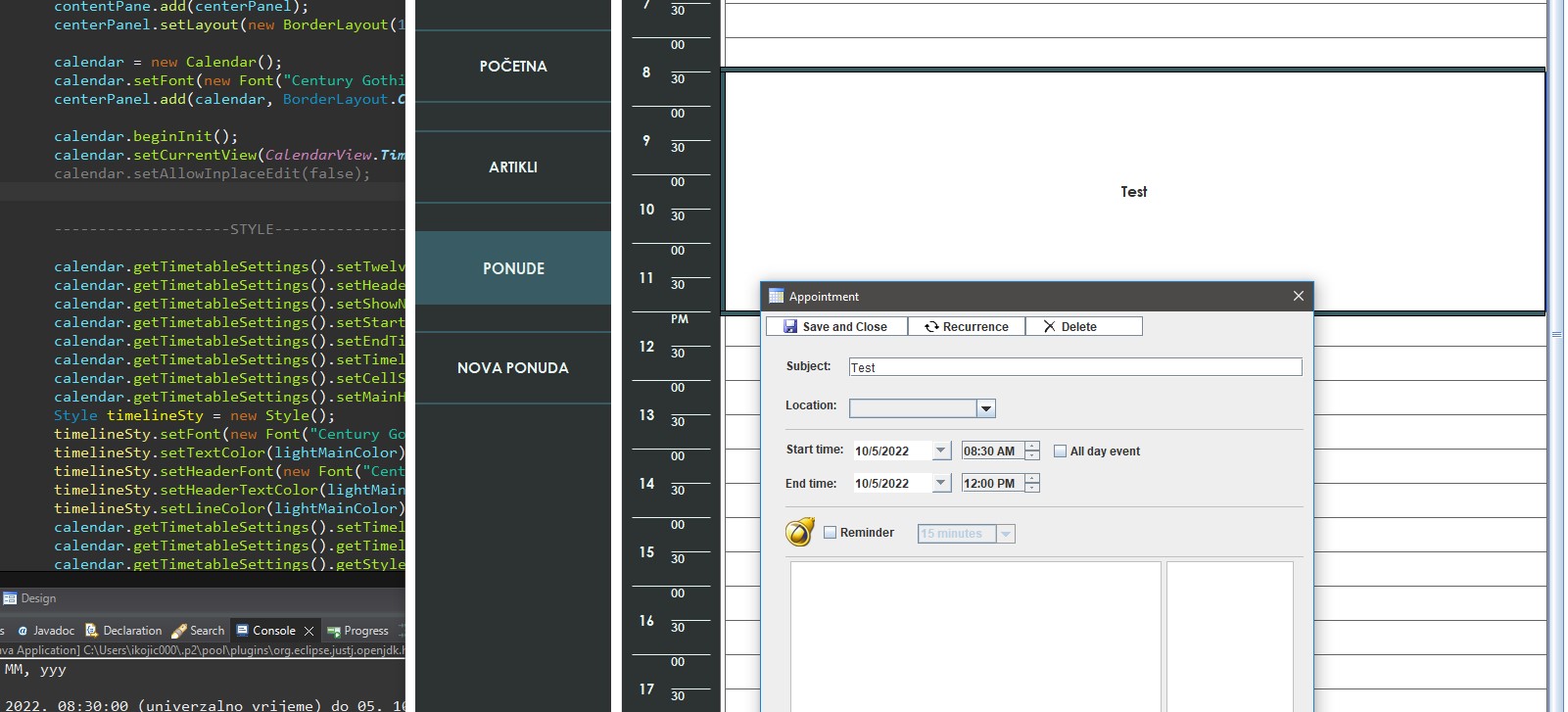Open the NOVA PONUDA sidebar section

[x=512, y=368]
